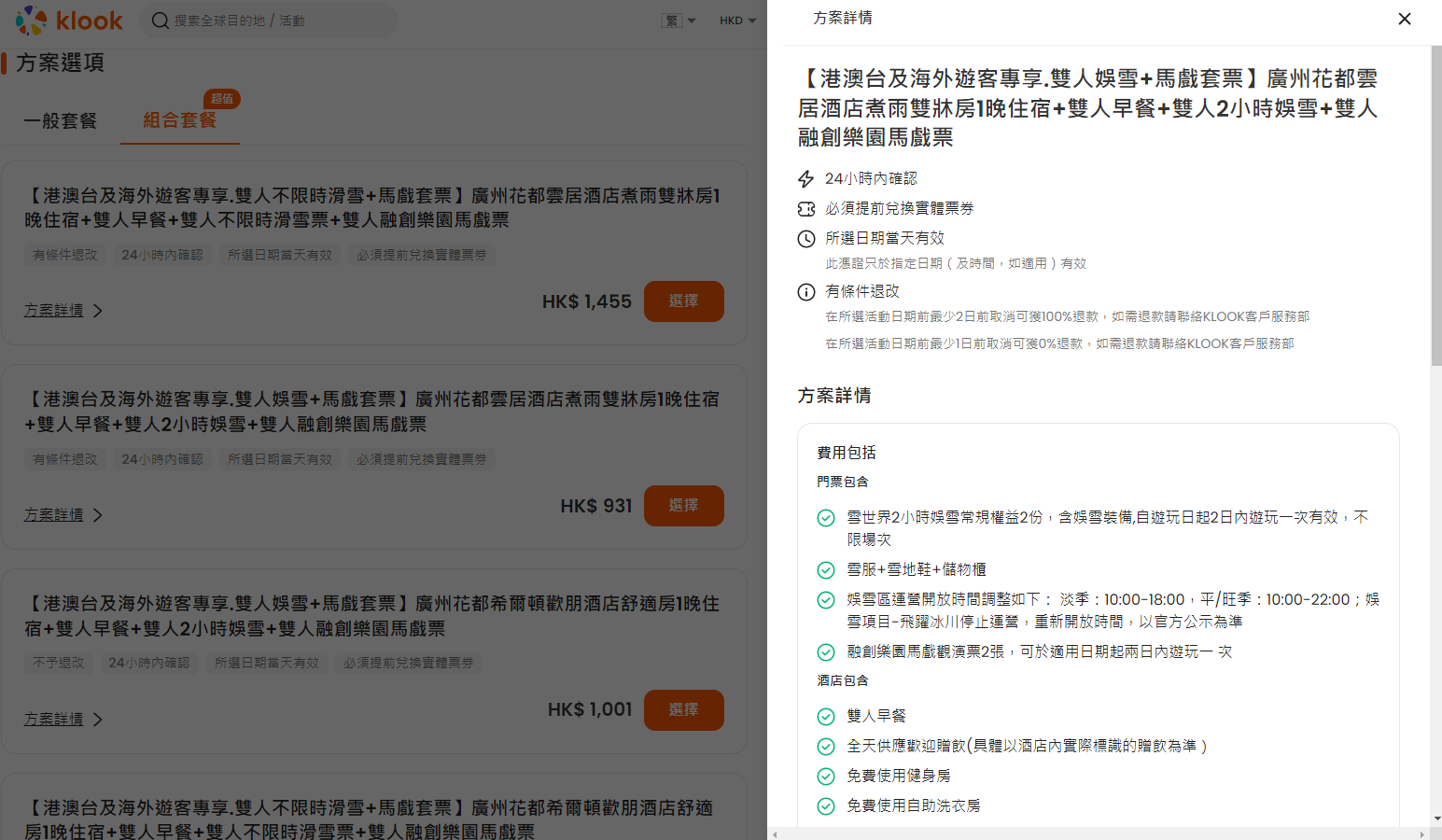Click the 方案選項 section heading
The width and height of the screenshot is (1442, 840).
(60, 63)
